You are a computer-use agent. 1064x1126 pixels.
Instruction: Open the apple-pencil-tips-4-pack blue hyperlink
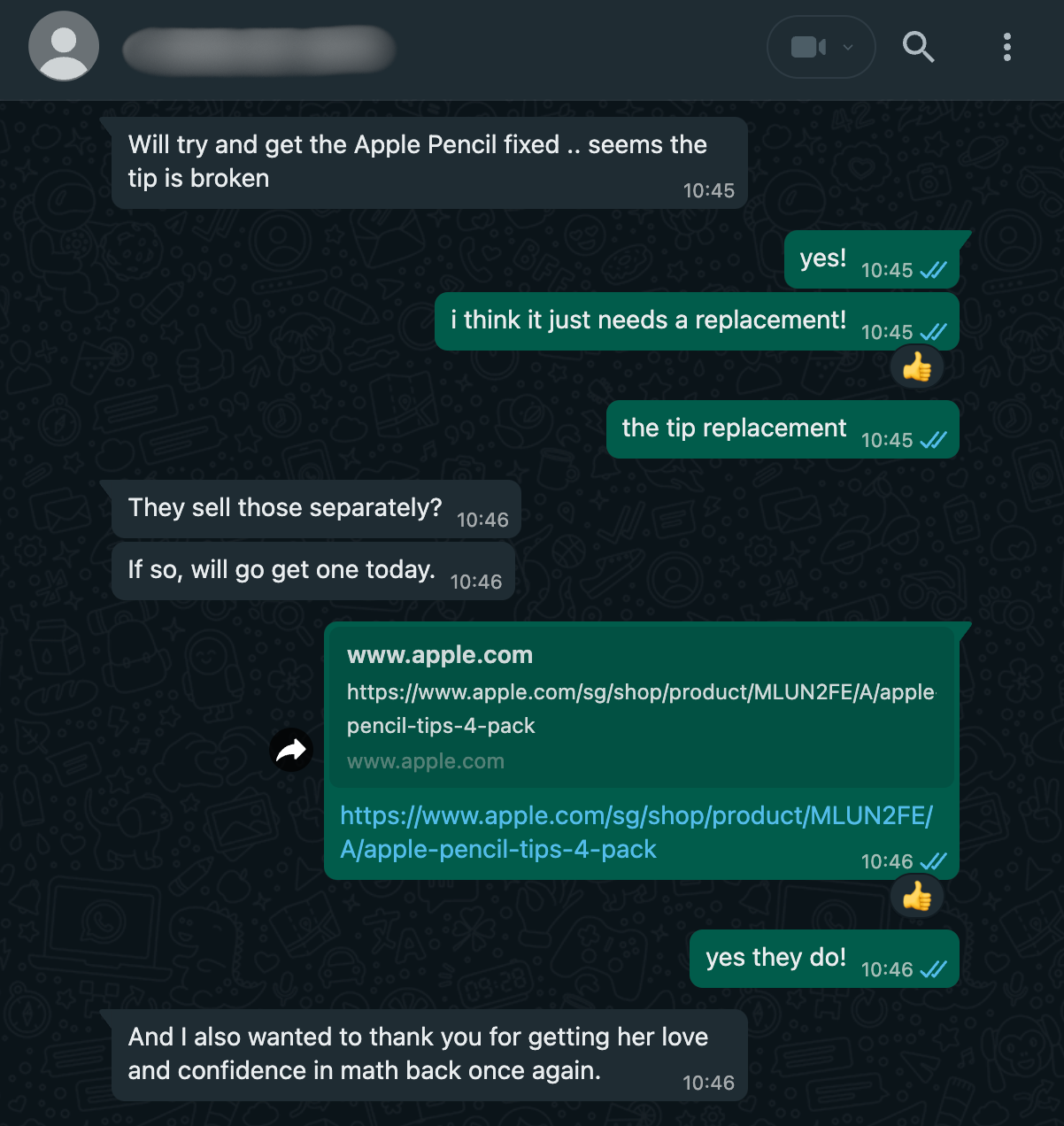coord(636,832)
